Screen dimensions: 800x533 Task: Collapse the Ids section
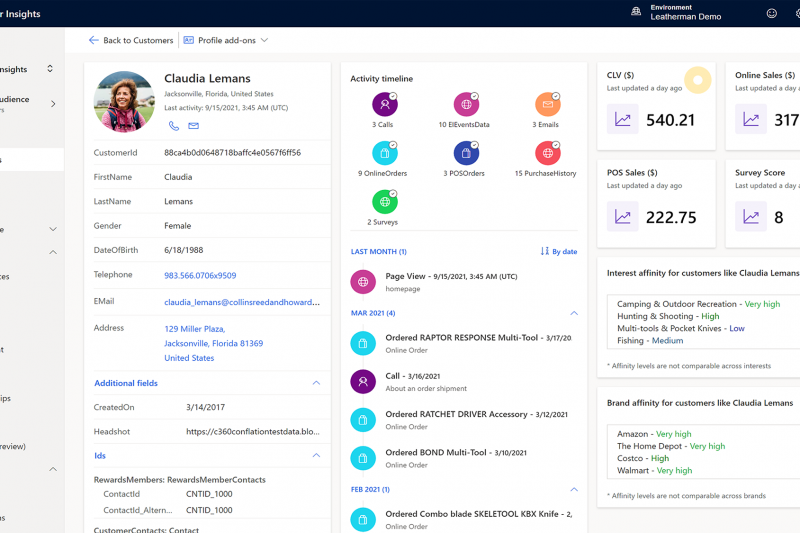316,455
